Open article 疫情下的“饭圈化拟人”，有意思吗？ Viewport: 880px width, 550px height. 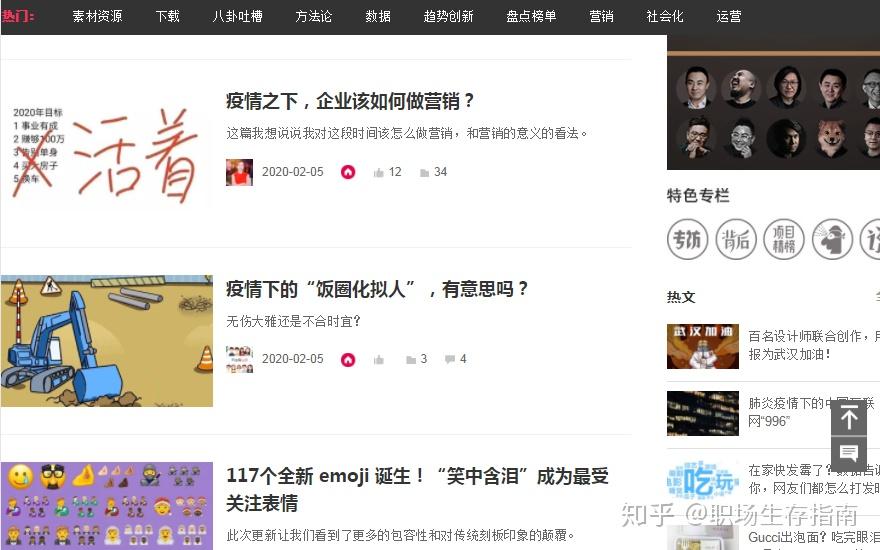(378, 289)
